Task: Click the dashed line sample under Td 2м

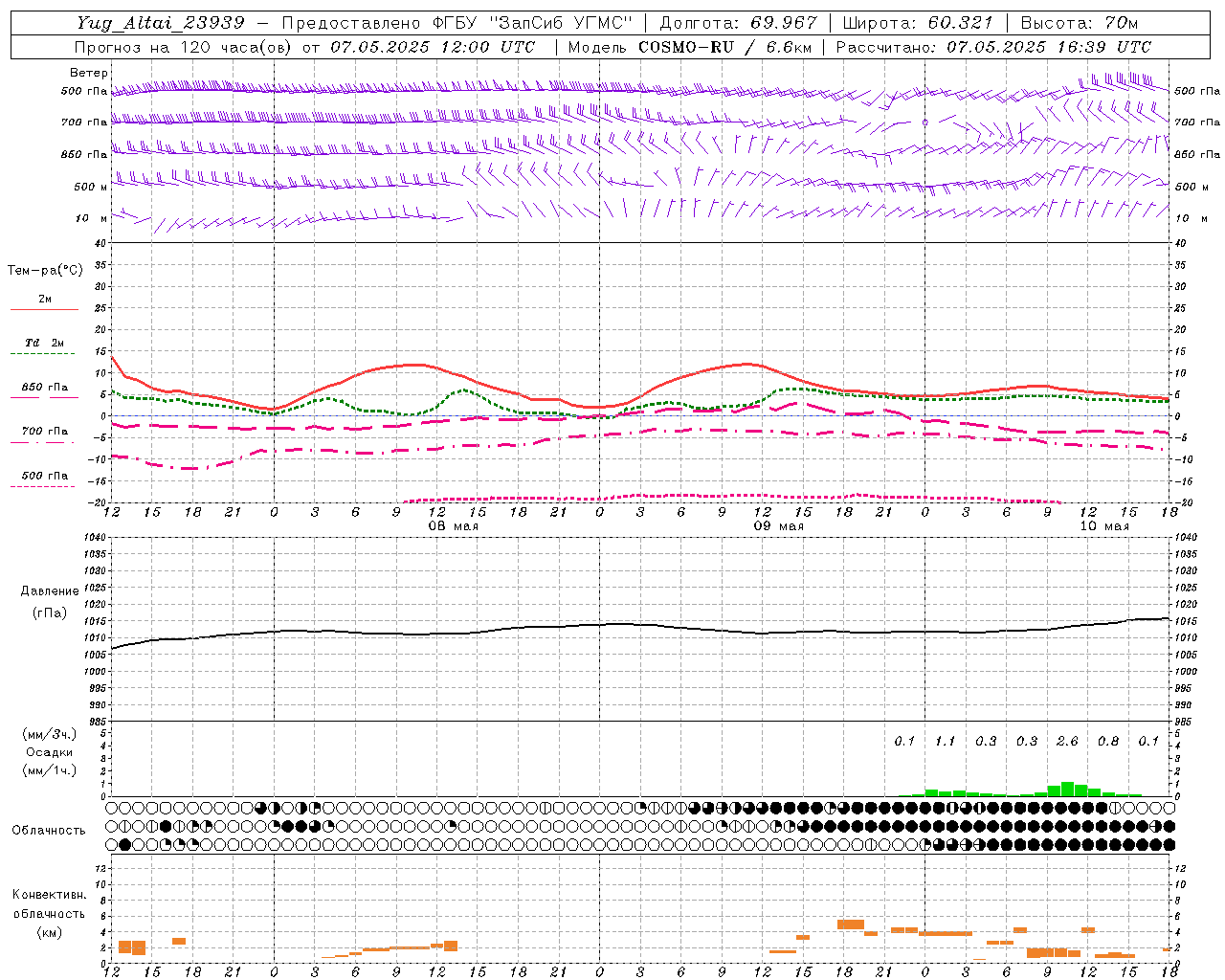Action: [x=43, y=354]
